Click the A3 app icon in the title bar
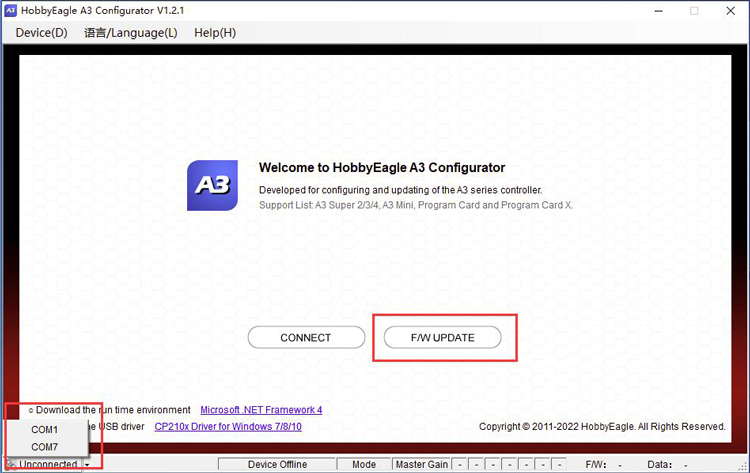This screenshot has height=473, width=750. [x=10, y=11]
